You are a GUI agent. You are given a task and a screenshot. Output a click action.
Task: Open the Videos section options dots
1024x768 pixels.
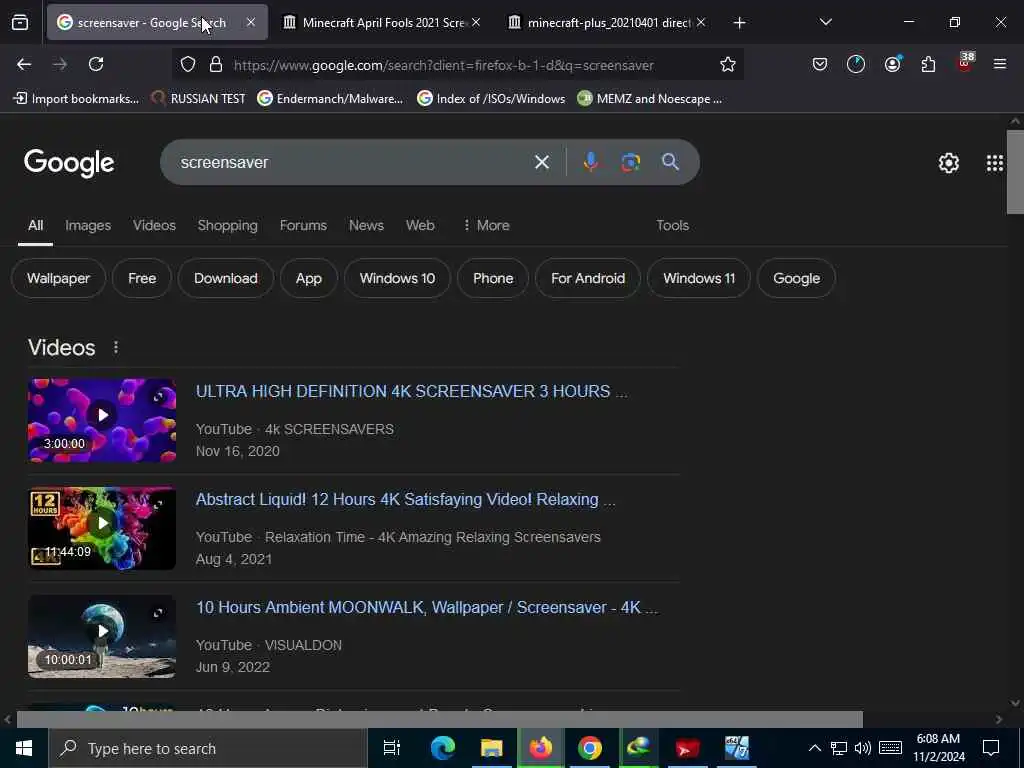click(116, 347)
